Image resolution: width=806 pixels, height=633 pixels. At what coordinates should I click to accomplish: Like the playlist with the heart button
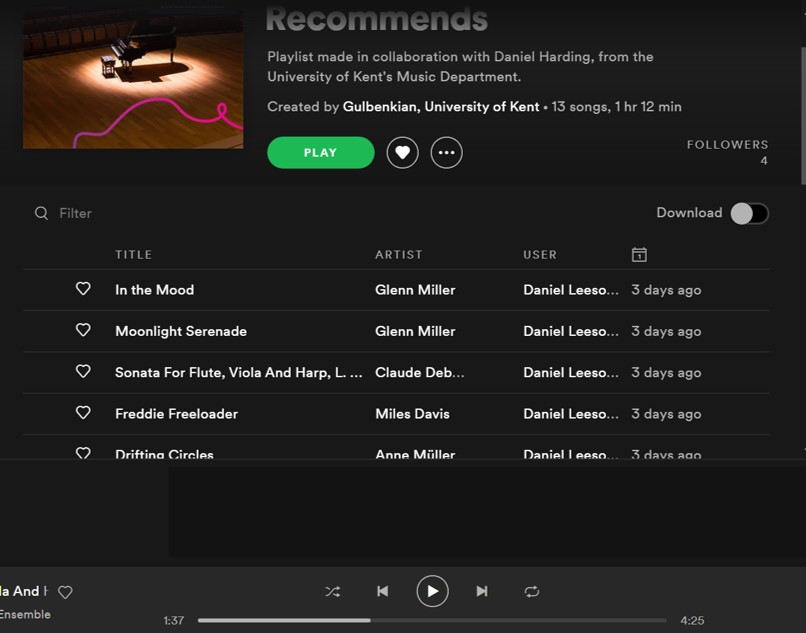click(x=402, y=153)
